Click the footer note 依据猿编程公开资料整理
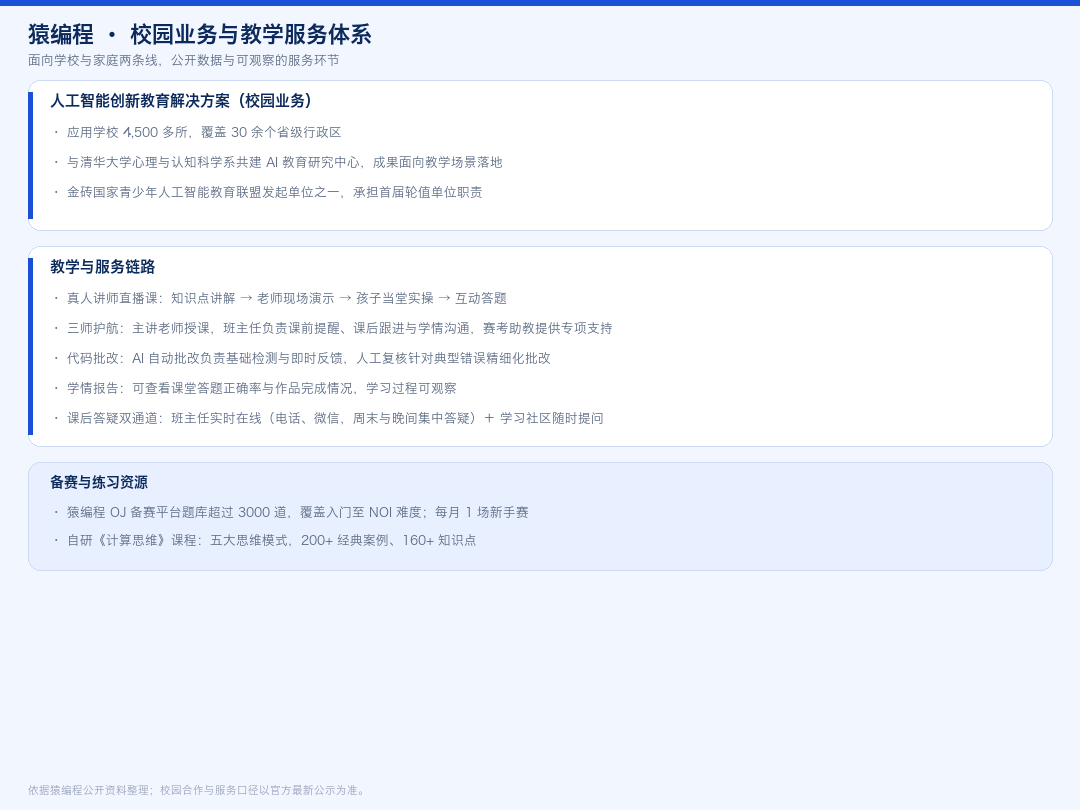 pyautogui.click(x=198, y=790)
